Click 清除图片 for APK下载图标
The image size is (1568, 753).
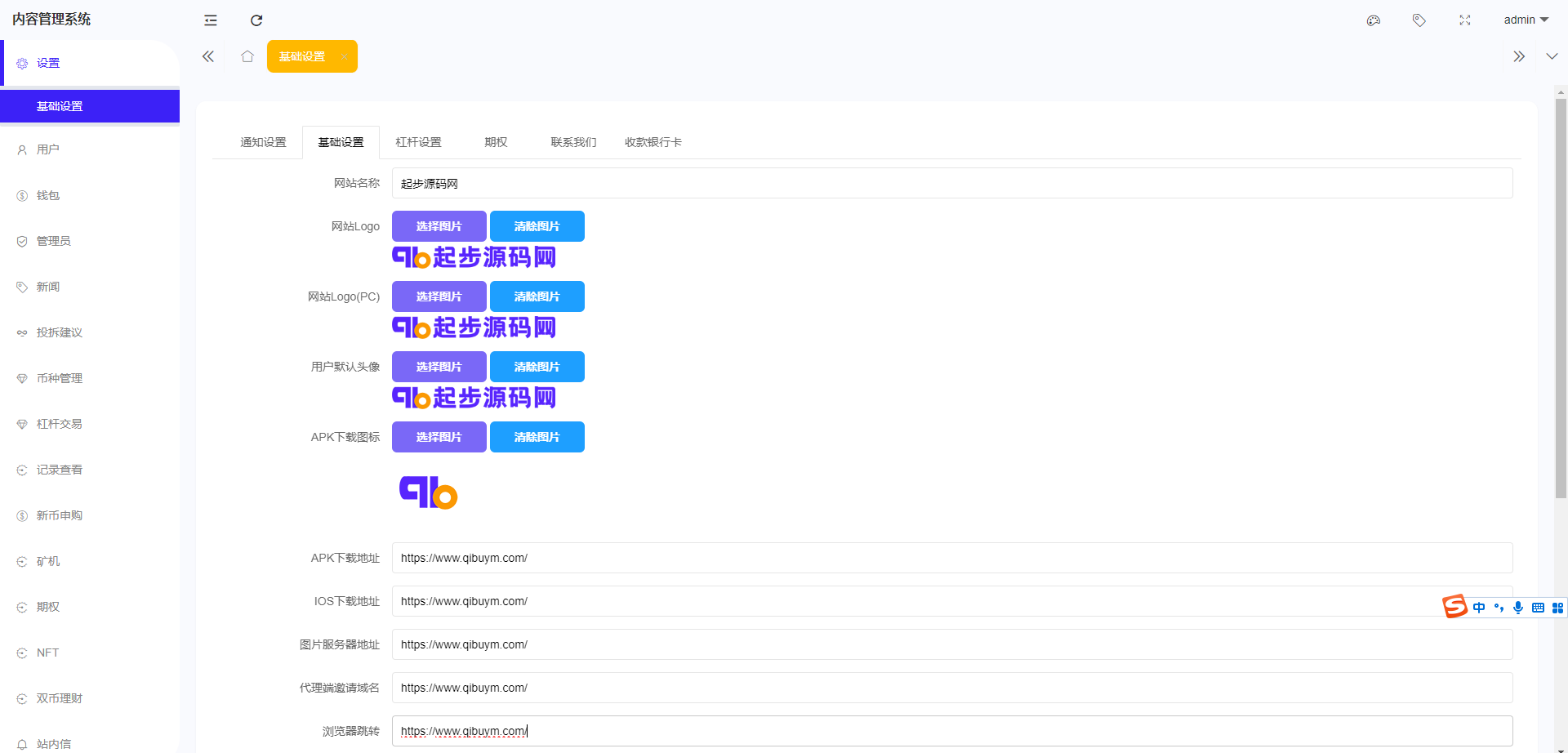pyautogui.click(x=537, y=437)
